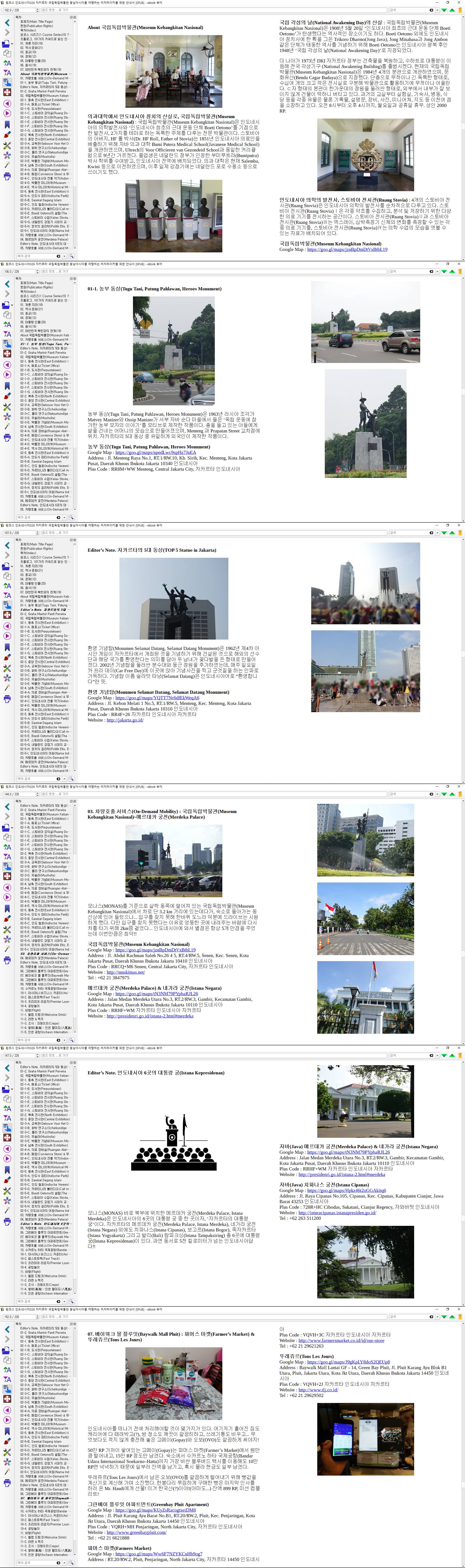Go to previous page in 147.0 / 226 window
The height and width of the screenshot is (1568, 465).
pyautogui.click(x=7, y=1149)
